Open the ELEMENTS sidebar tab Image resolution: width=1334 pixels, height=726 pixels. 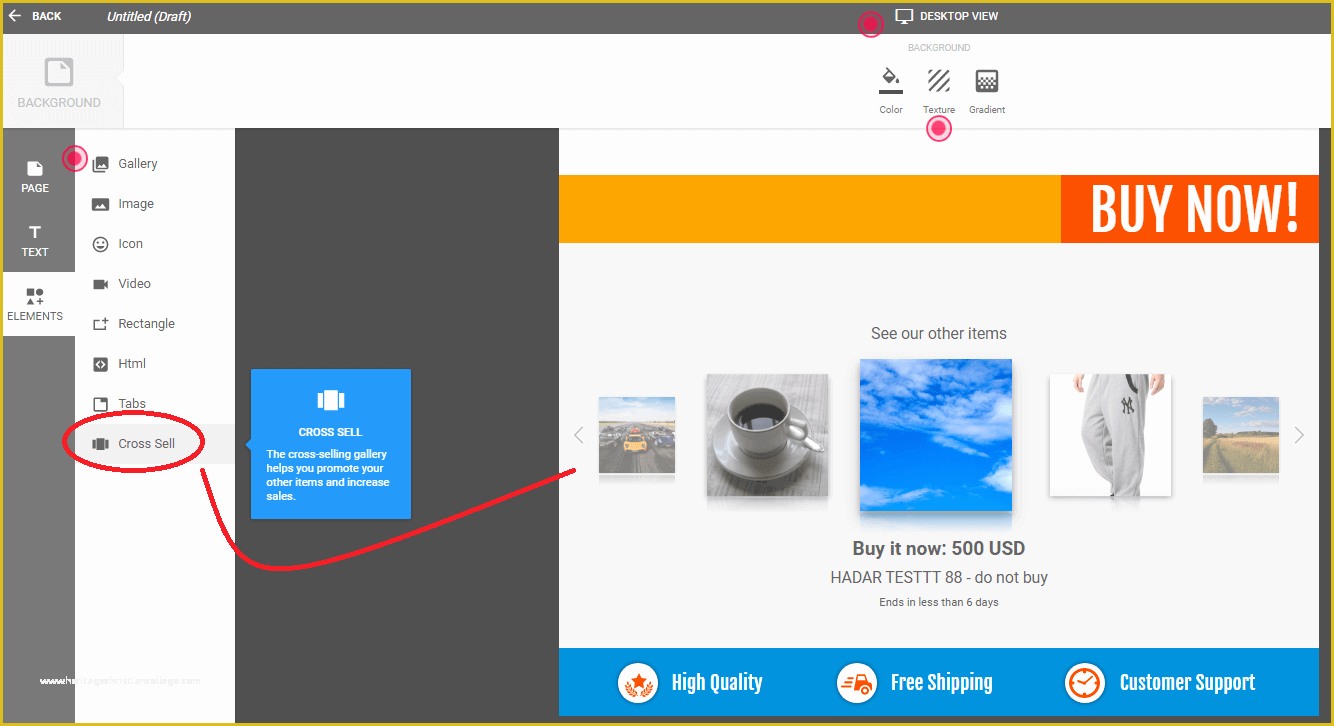tap(35, 304)
